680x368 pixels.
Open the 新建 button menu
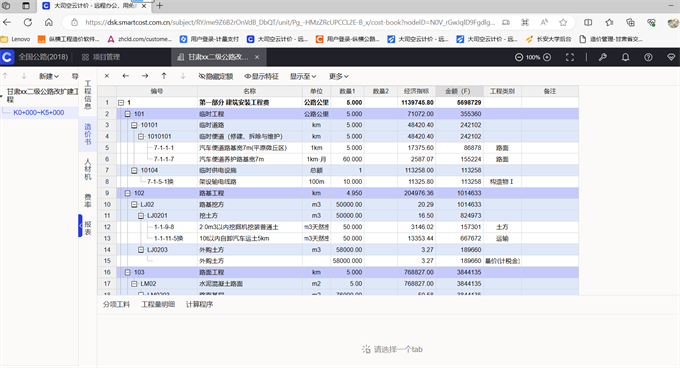pos(49,76)
